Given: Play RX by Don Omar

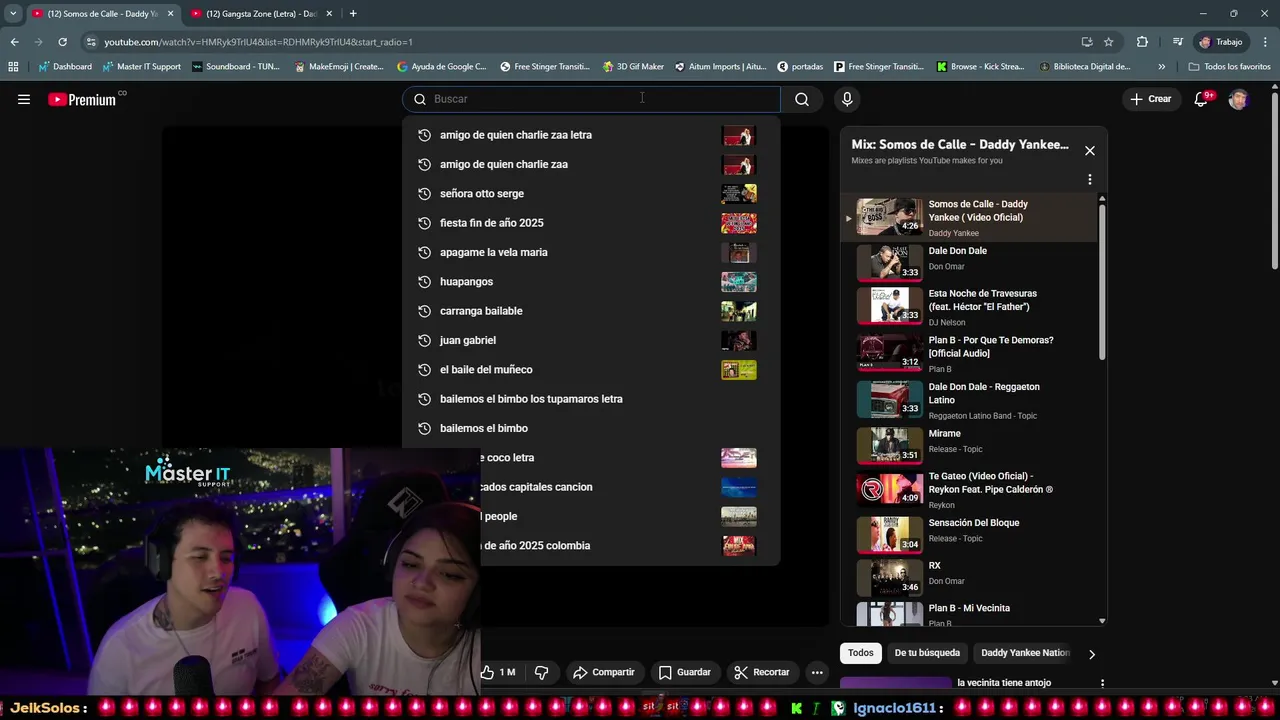Looking at the screenshot, I should point(970,577).
